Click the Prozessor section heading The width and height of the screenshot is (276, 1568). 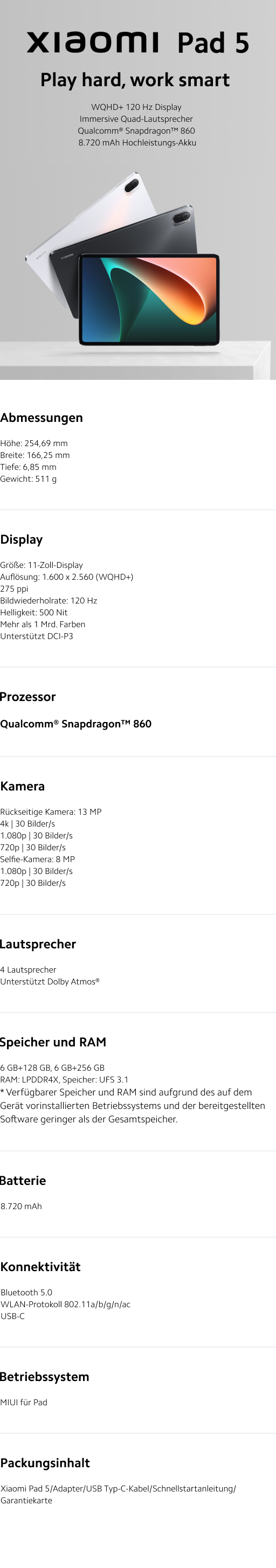click(x=28, y=696)
